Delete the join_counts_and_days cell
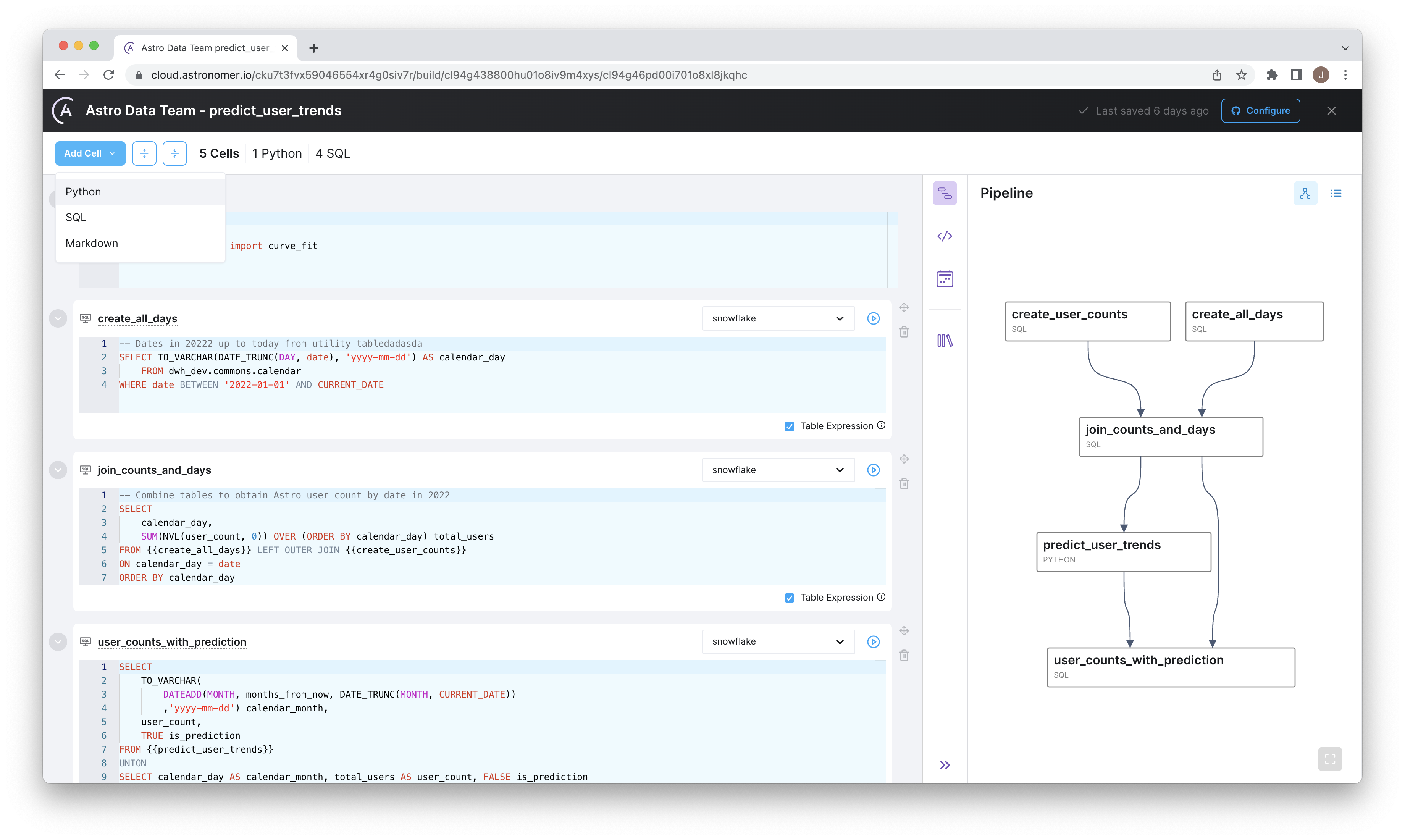Viewport: 1405px width, 840px height. coord(904,483)
